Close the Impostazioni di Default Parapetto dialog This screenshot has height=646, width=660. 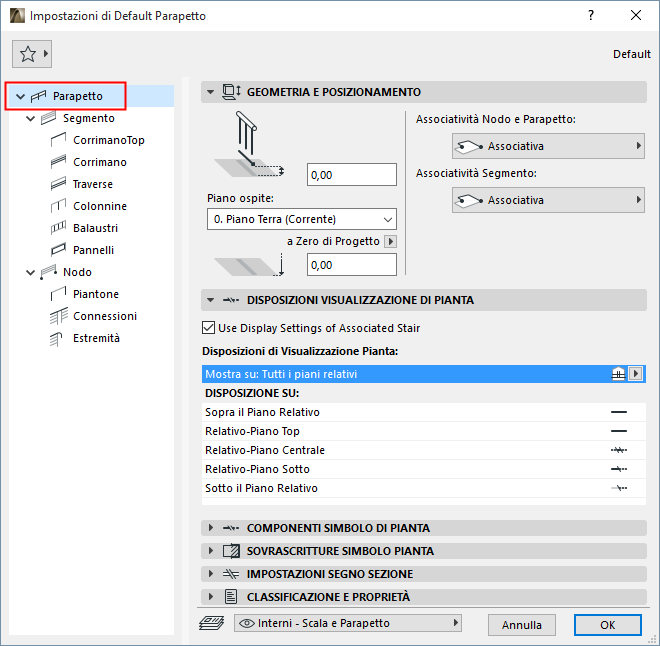pos(636,16)
